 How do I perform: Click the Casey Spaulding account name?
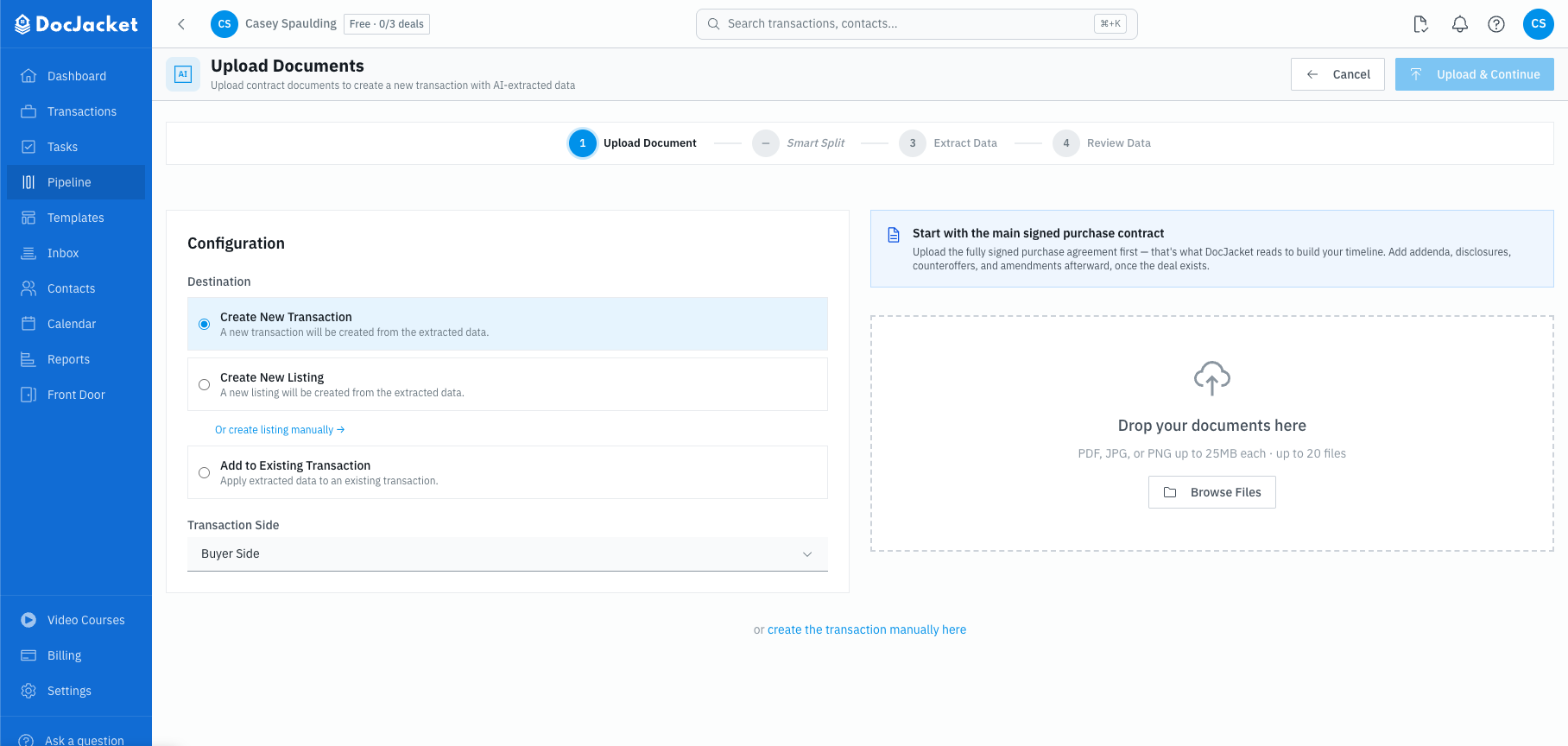coord(291,23)
